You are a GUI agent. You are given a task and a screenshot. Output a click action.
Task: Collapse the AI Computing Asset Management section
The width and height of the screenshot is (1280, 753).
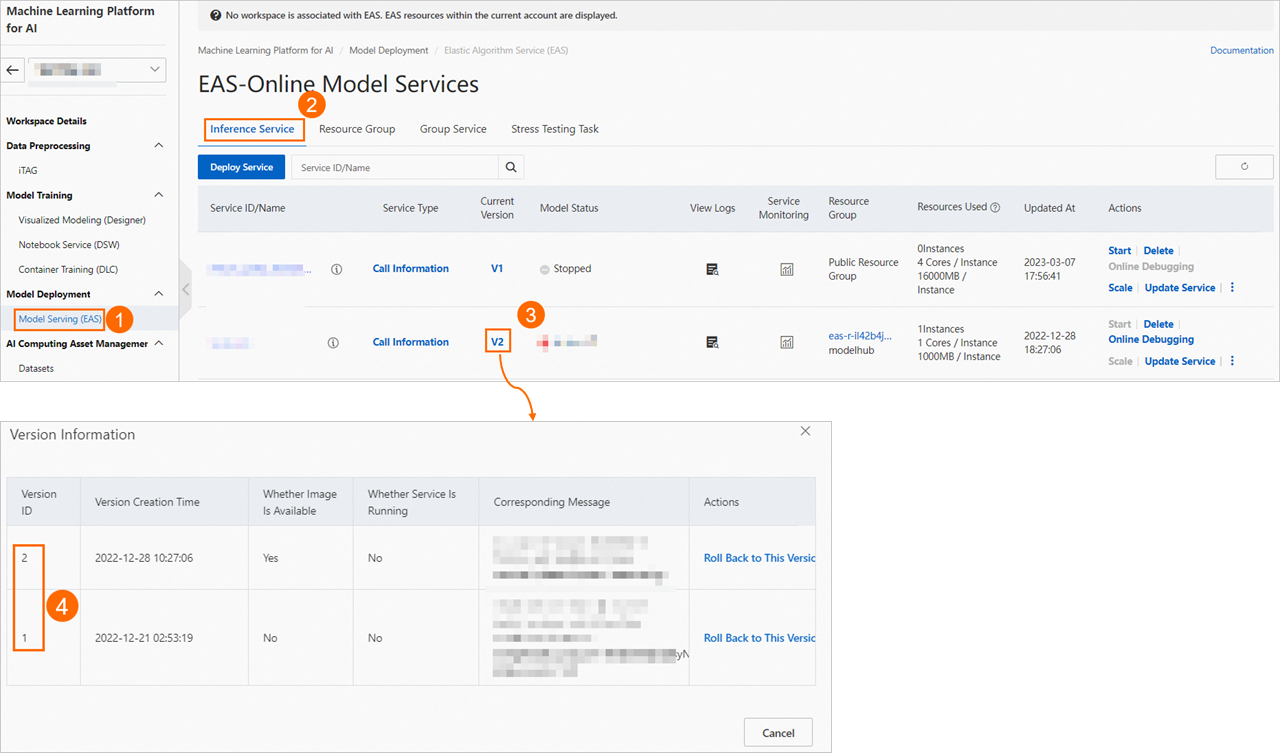tap(158, 344)
